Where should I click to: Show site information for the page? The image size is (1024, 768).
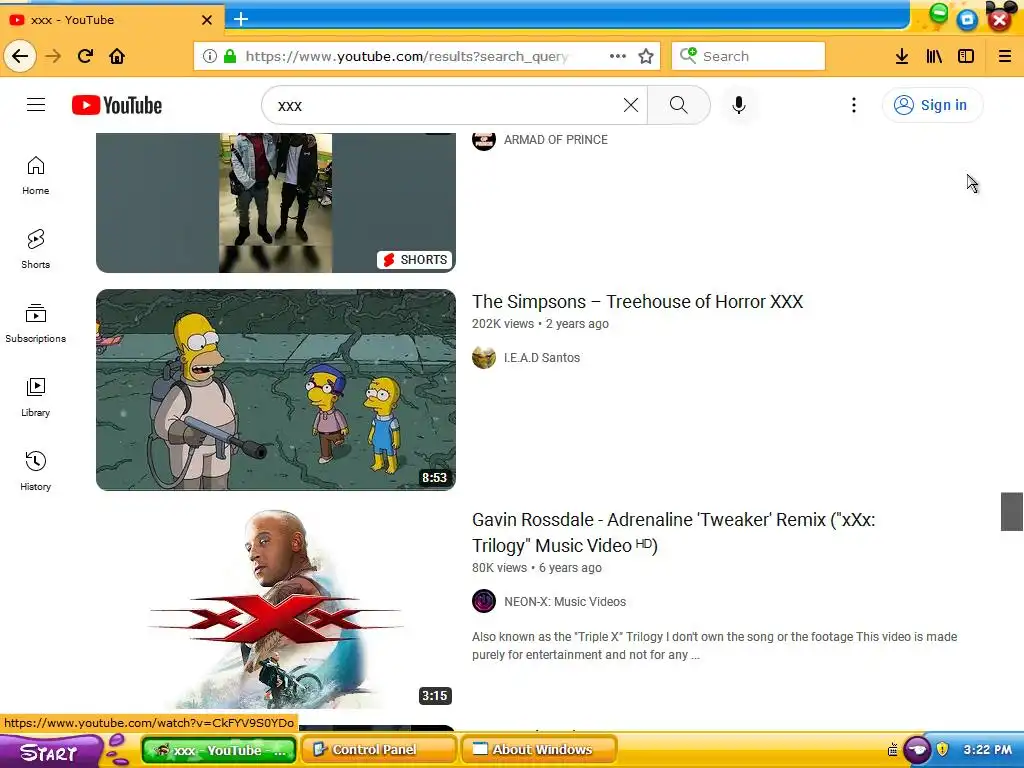pos(210,56)
